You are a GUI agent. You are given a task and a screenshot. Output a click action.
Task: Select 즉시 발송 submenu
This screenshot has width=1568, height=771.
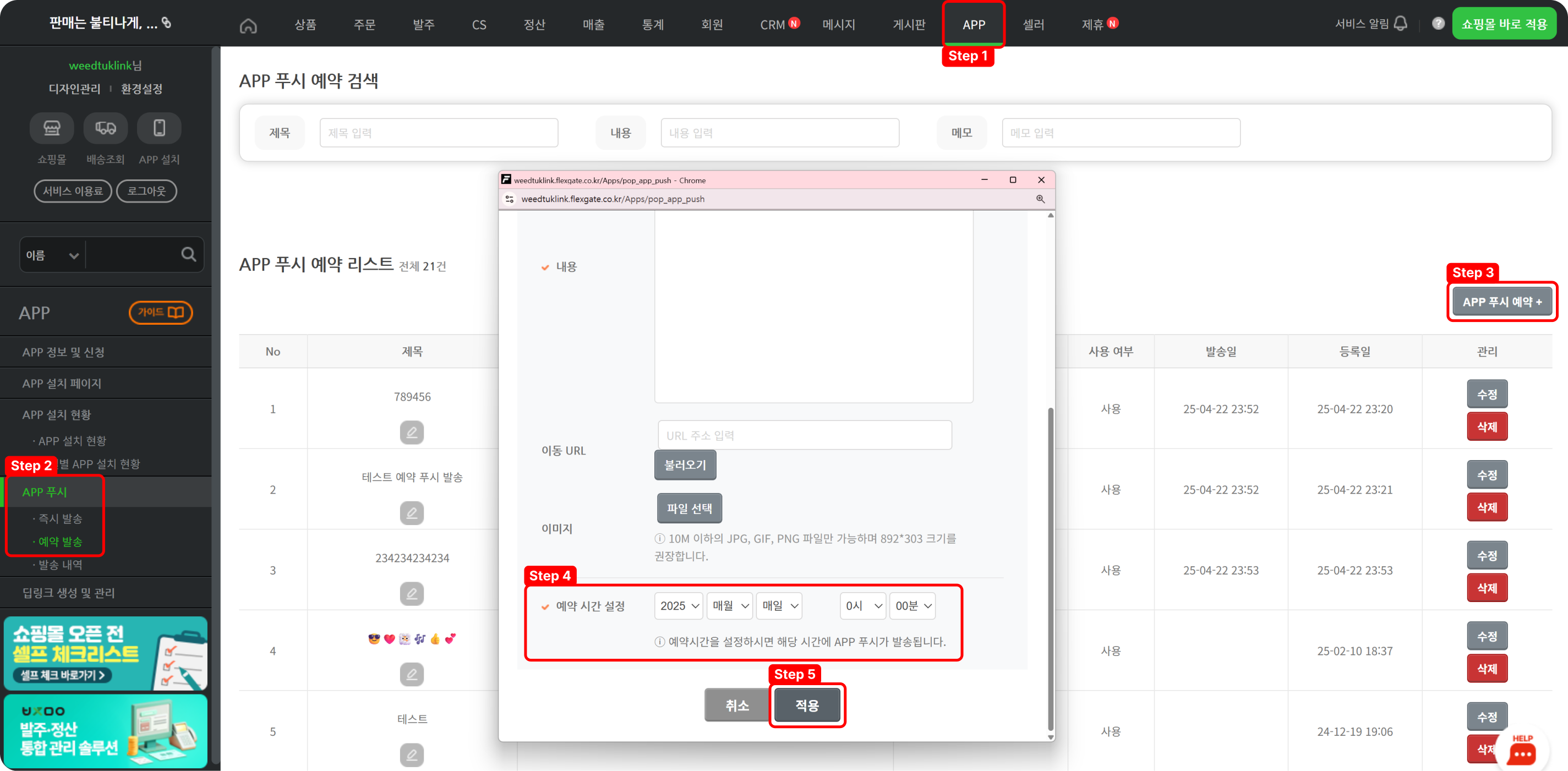pyautogui.click(x=60, y=518)
